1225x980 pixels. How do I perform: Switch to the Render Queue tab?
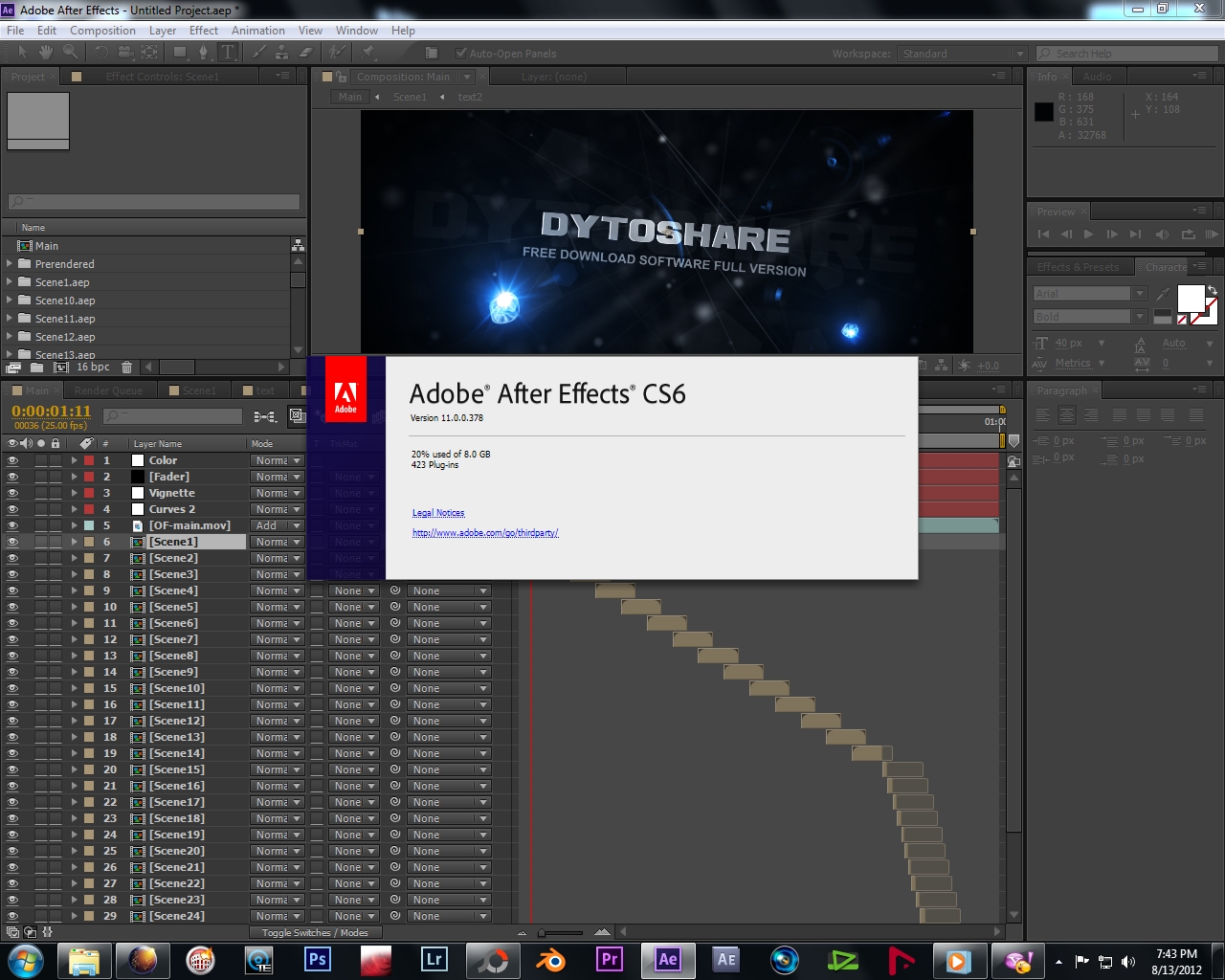click(x=108, y=390)
